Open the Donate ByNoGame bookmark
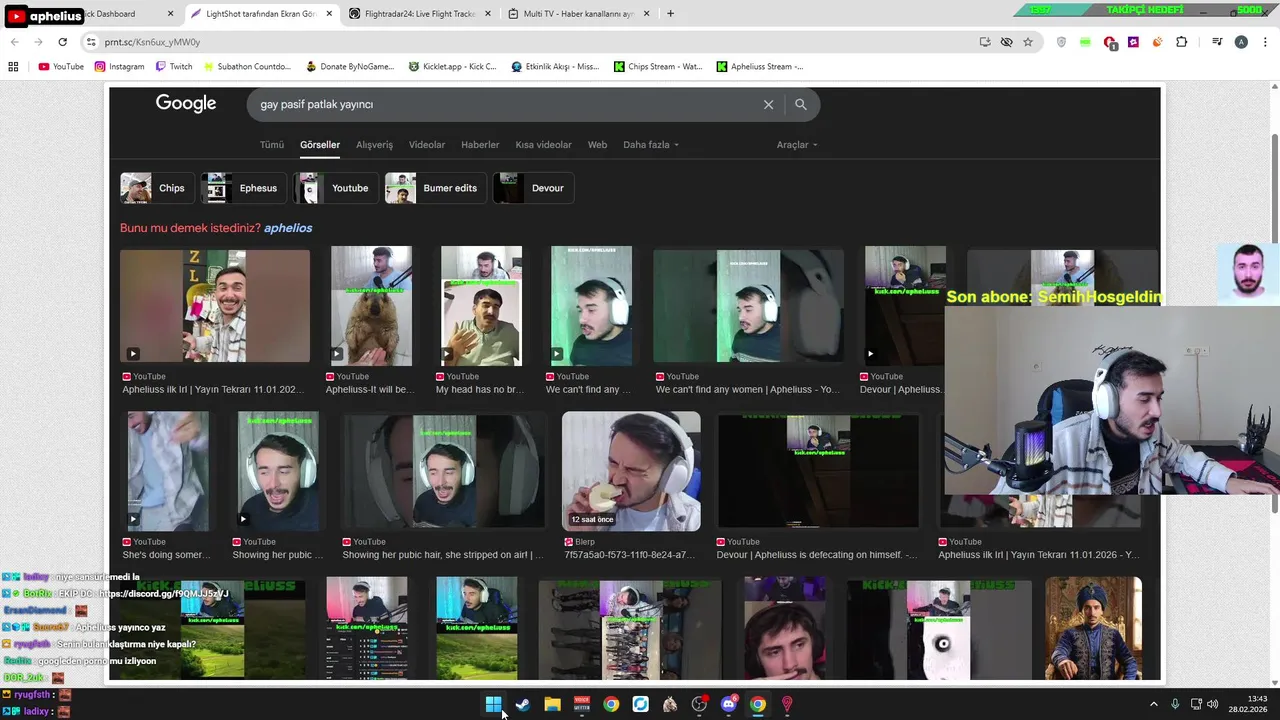 (x=350, y=67)
